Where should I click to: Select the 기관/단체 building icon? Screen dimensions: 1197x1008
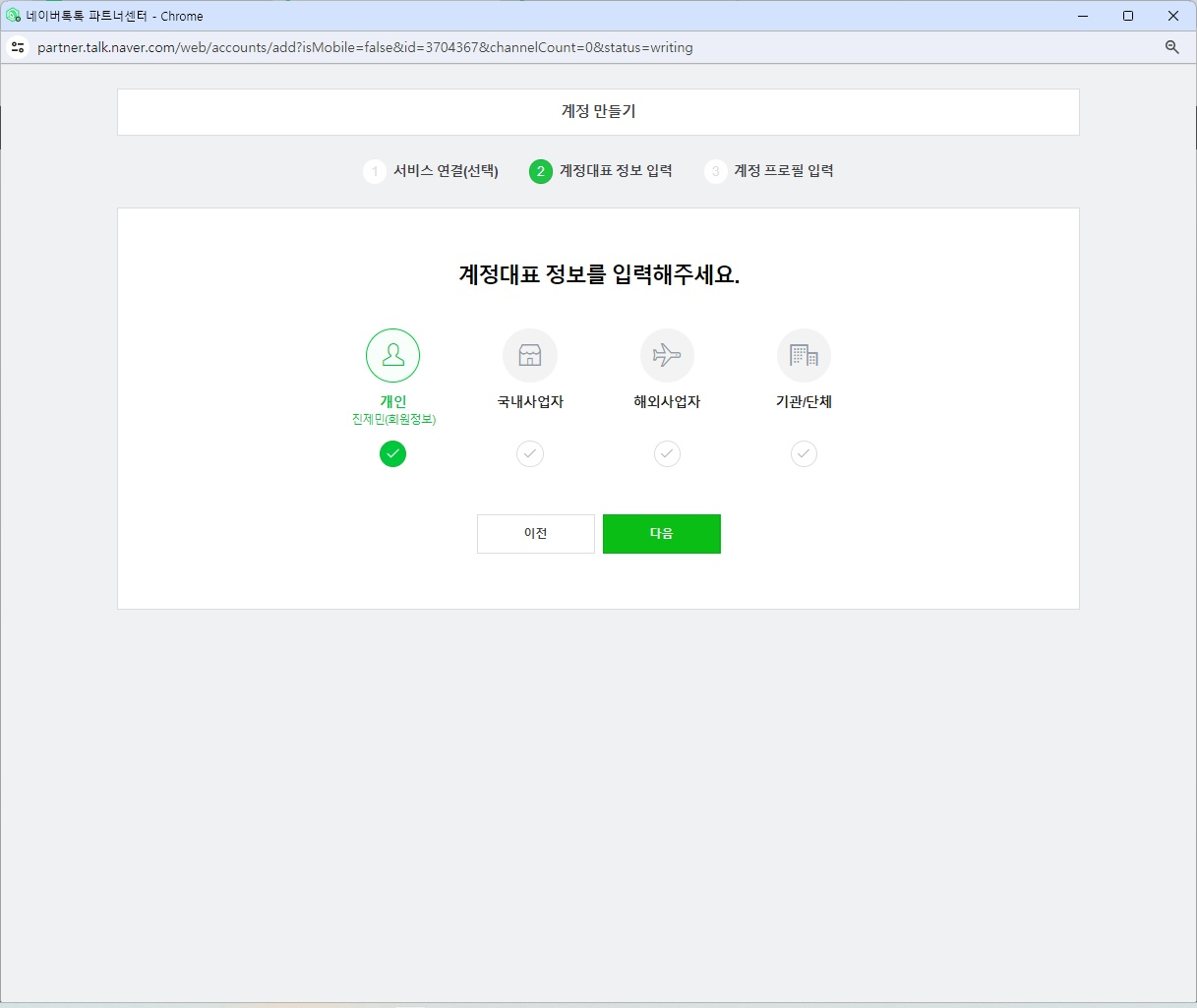click(x=803, y=355)
